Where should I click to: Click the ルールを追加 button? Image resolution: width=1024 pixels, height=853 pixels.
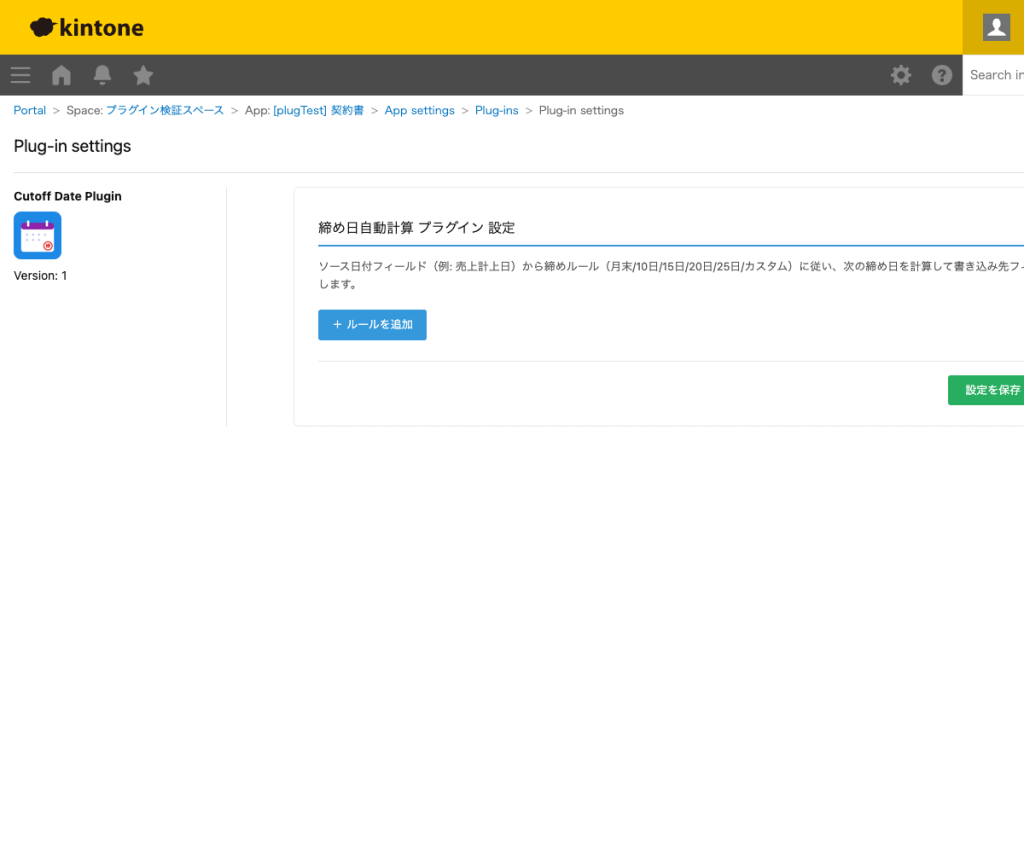(372, 325)
